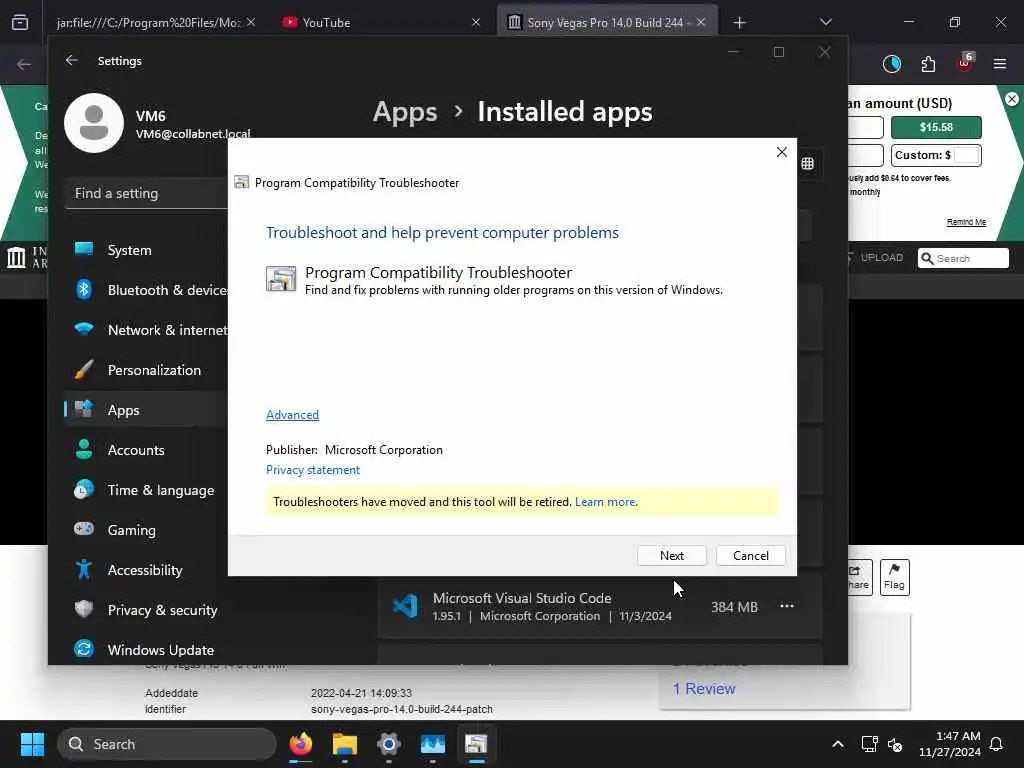Viewport: 1024px width, 768px height.
Task: Open the list all tabs dropdown
Action: tap(826, 22)
